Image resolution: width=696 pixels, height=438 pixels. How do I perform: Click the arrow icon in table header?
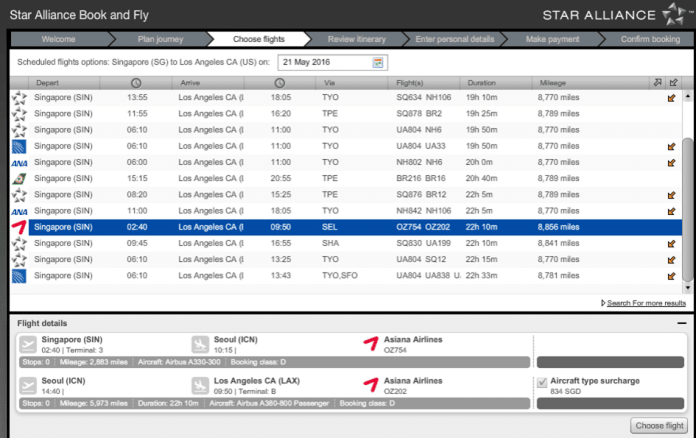point(657,83)
